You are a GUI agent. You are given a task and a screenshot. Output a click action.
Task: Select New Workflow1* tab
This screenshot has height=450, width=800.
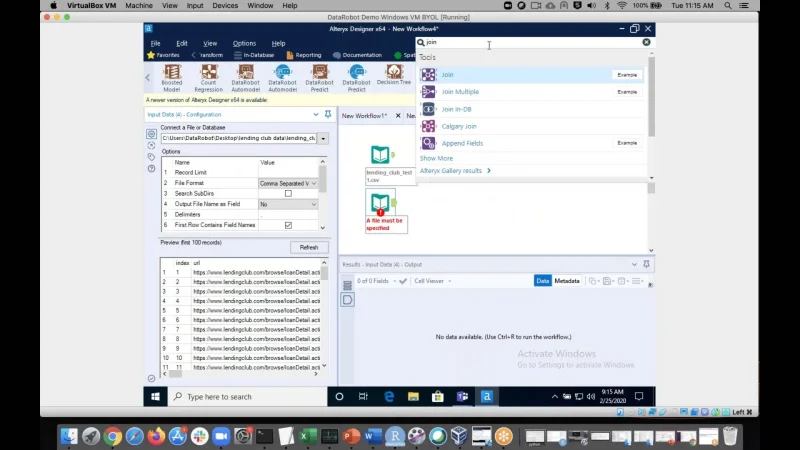(364, 116)
